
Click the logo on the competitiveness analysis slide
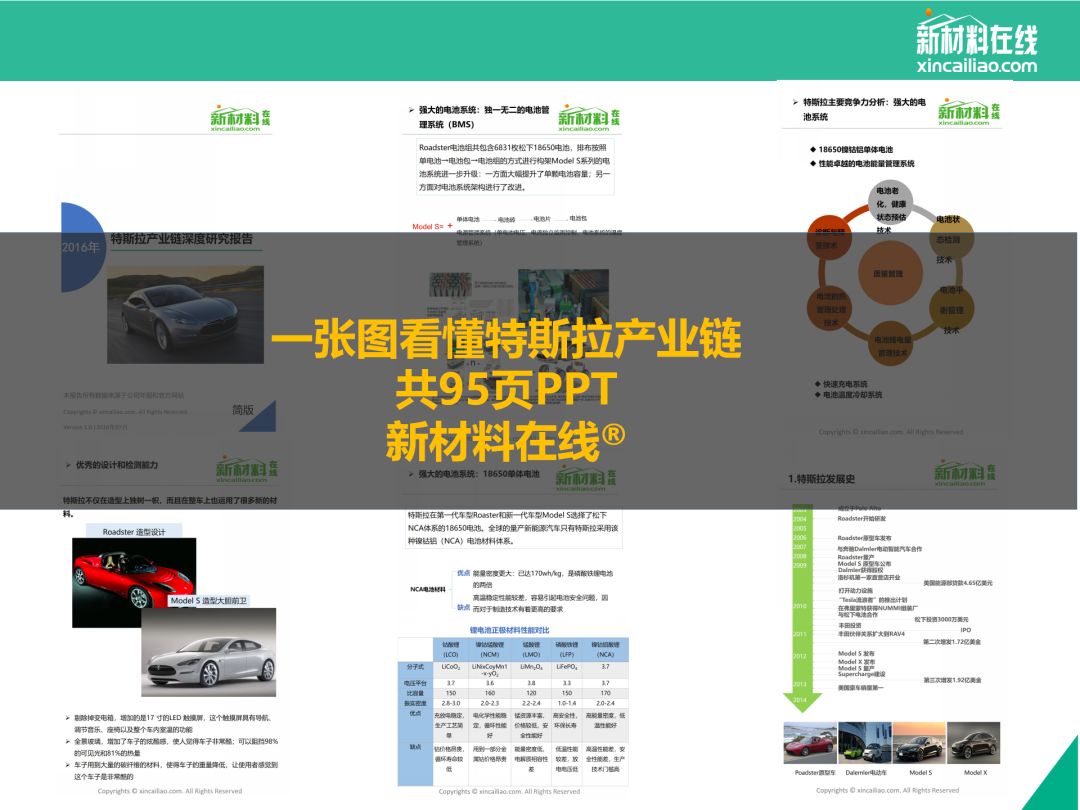click(x=969, y=111)
